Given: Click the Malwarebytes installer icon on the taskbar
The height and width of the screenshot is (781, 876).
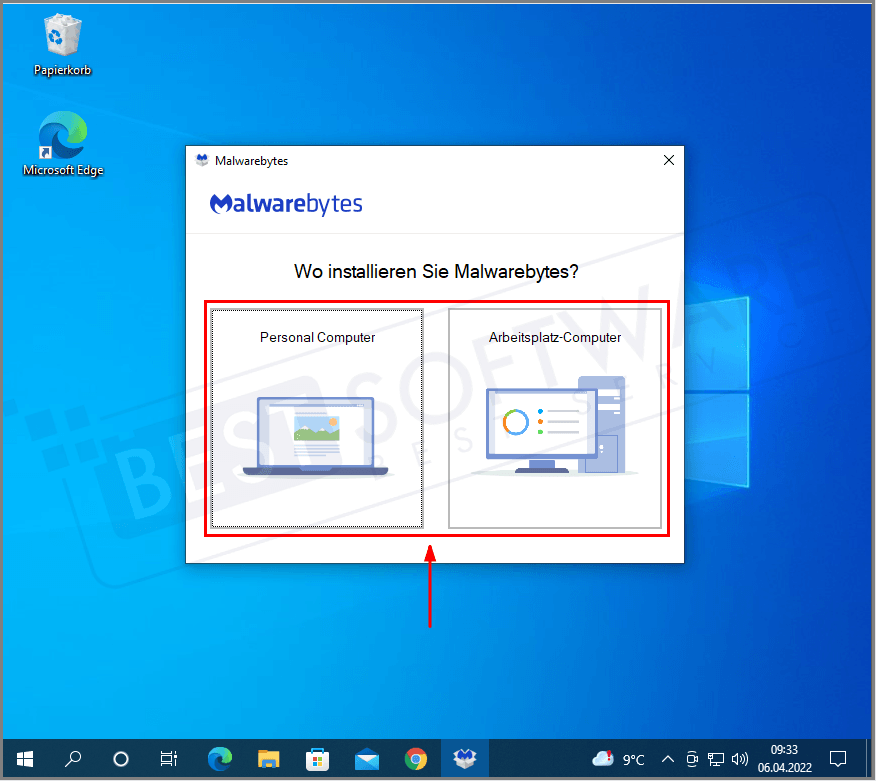Looking at the screenshot, I should [465, 759].
